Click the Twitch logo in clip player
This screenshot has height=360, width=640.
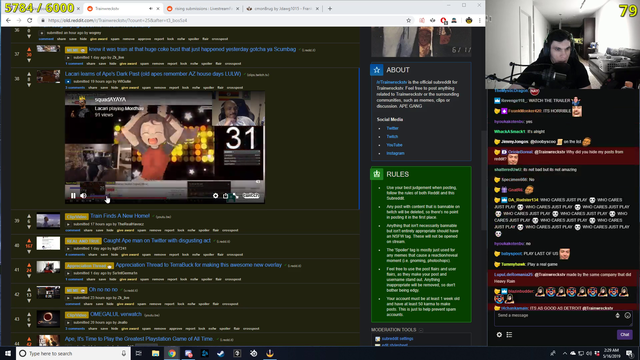pos(251,196)
